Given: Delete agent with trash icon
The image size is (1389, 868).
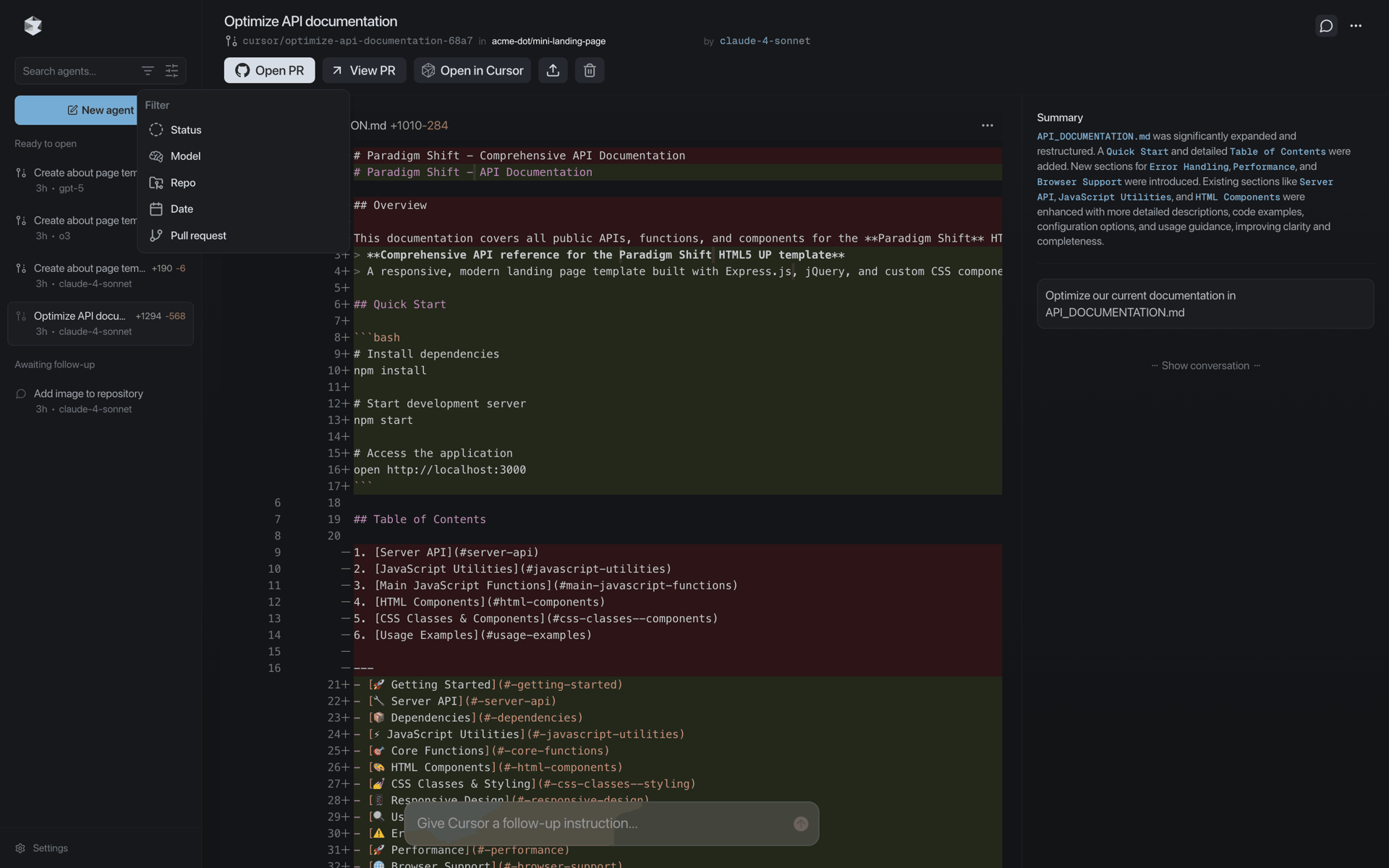Looking at the screenshot, I should [x=590, y=70].
